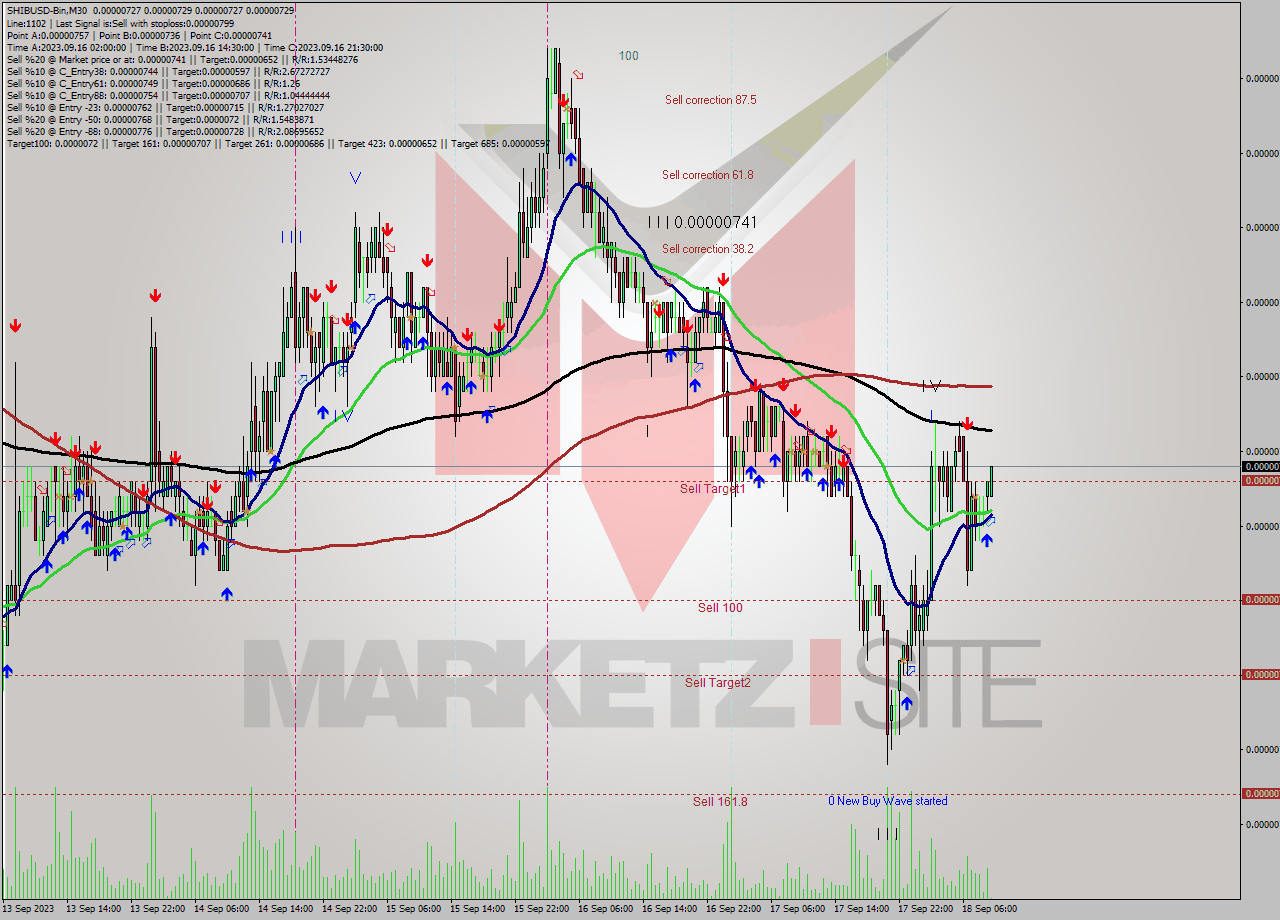Viewport: 1280px width, 920px height.
Task: Click the SHIBUSD-Bin,M30 symbol title line
Action: pos(150,9)
